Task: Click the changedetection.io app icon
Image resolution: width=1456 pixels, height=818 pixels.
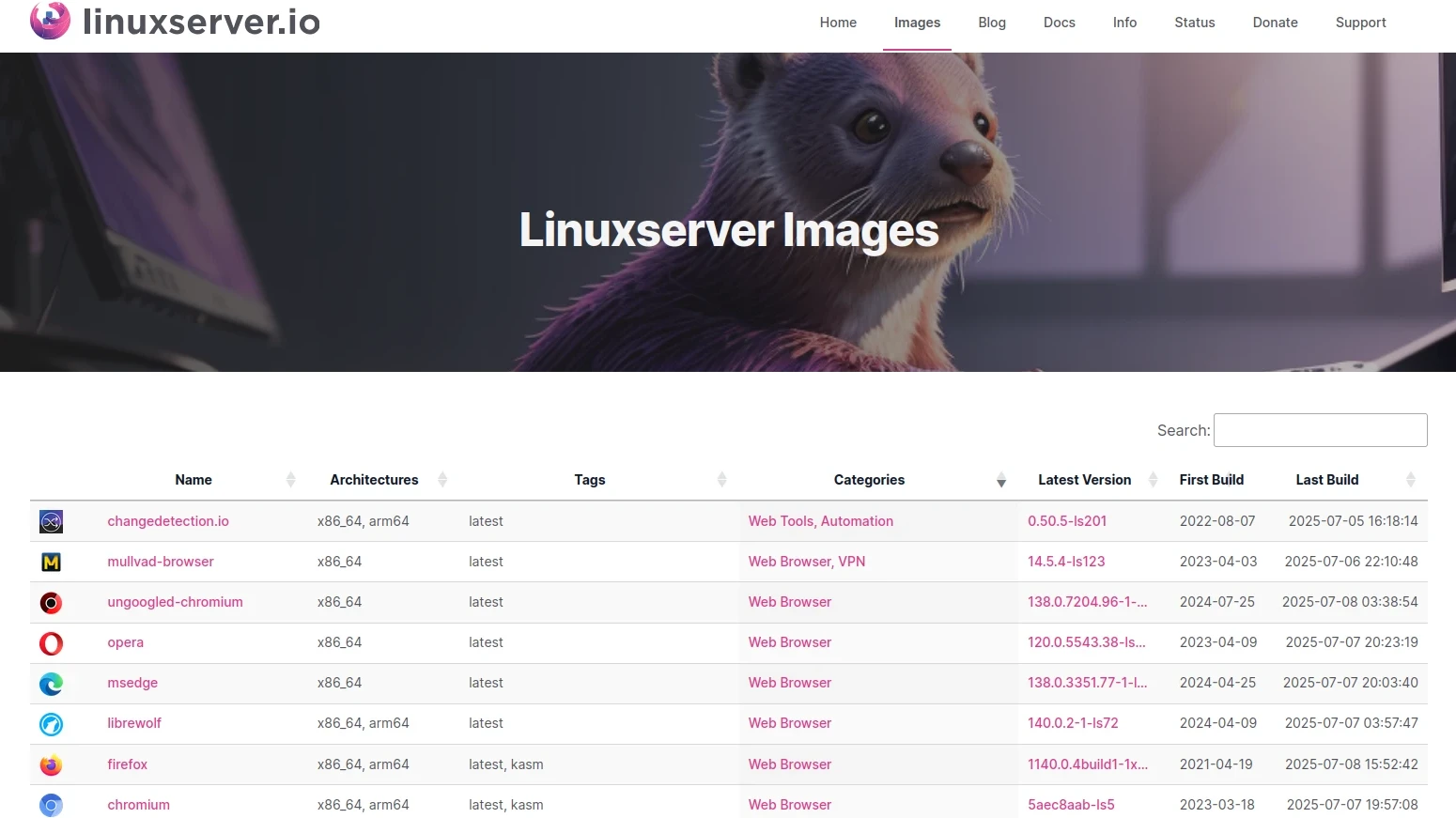Action: [52, 521]
